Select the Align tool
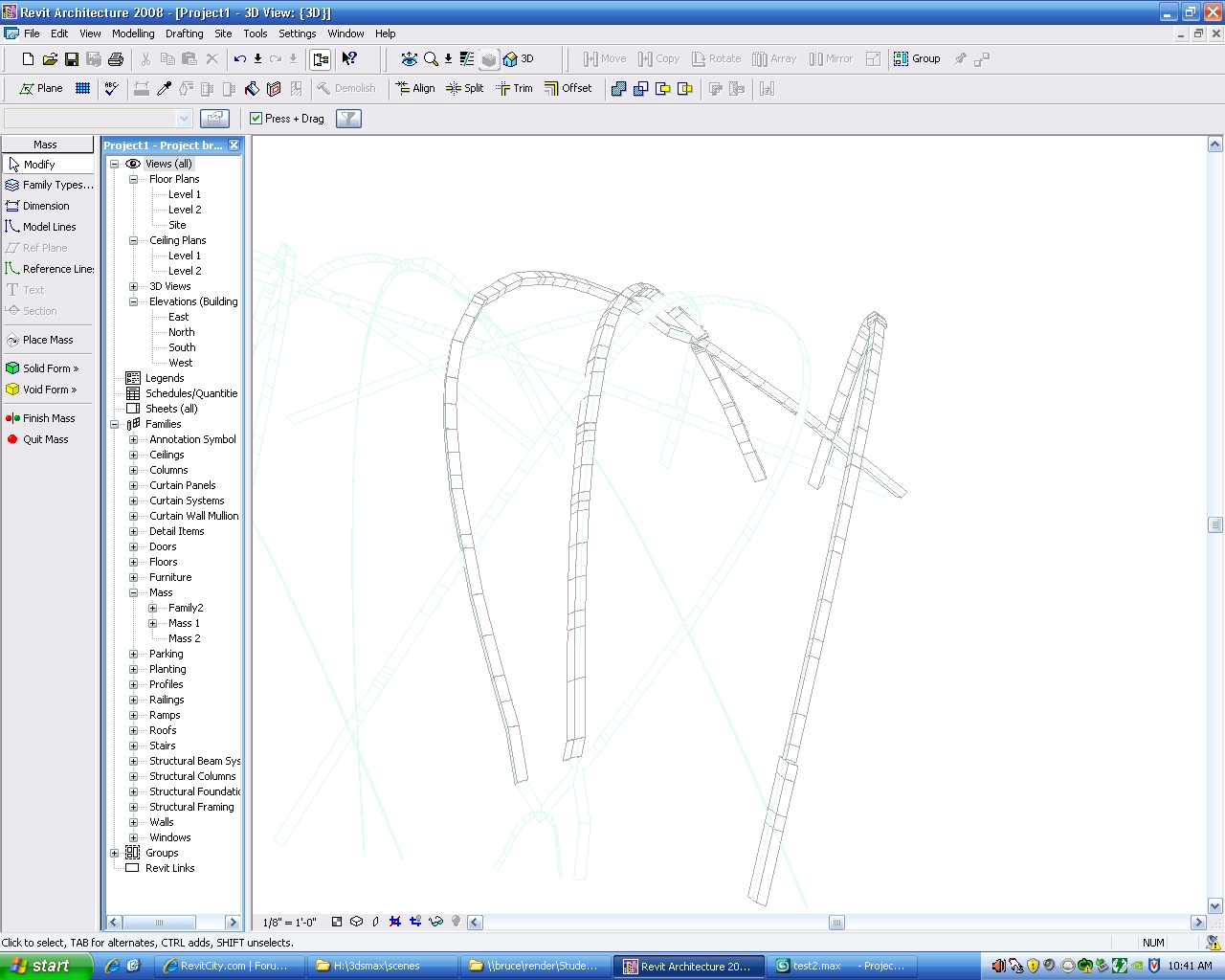 tap(415, 88)
